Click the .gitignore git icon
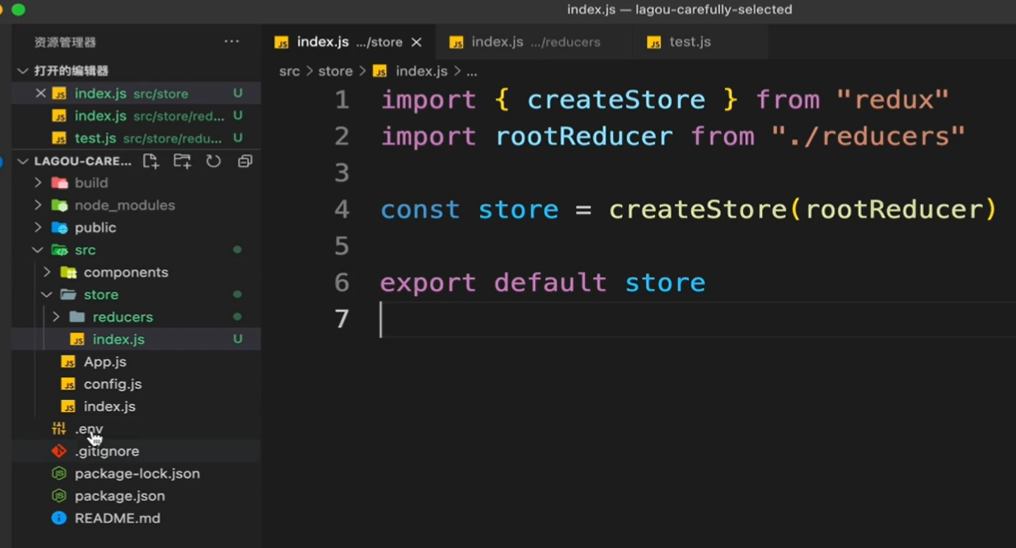Image resolution: width=1016 pixels, height=548 pixels. pyautogui.click(x=59, y=451)
